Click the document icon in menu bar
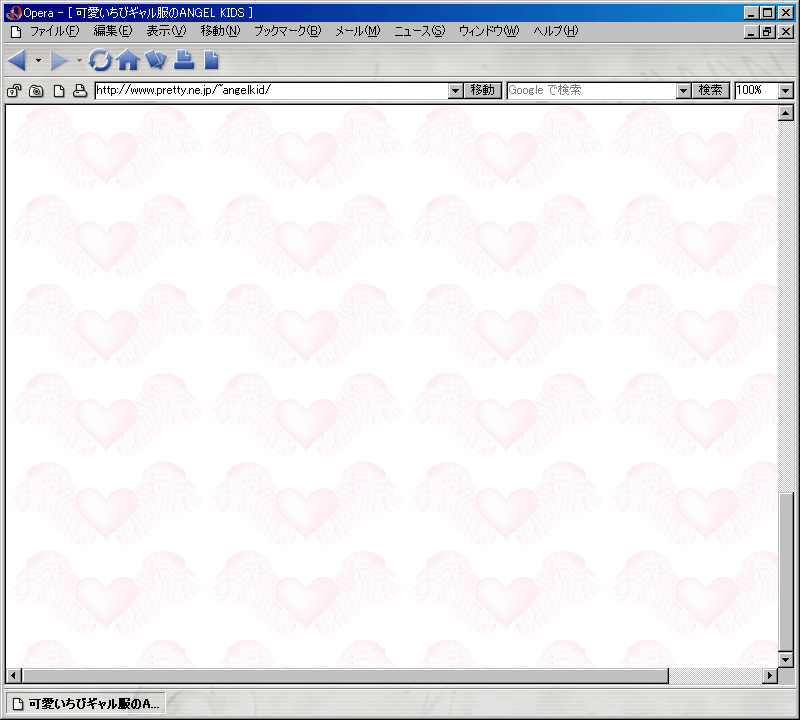This screenshot has width=800, height=720. [16, 32]
